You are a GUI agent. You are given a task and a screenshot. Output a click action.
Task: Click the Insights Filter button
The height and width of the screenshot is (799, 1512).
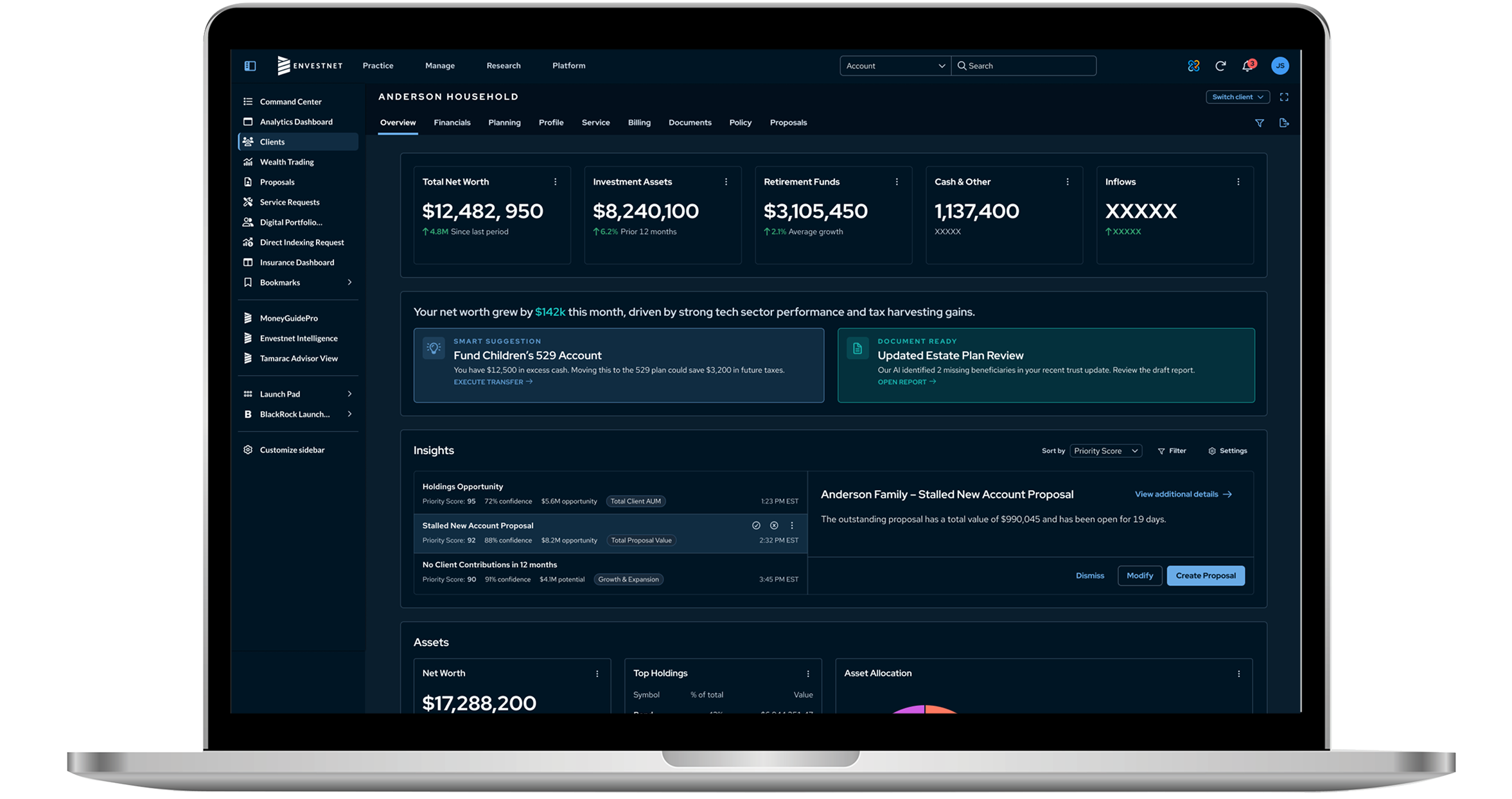1172,451
